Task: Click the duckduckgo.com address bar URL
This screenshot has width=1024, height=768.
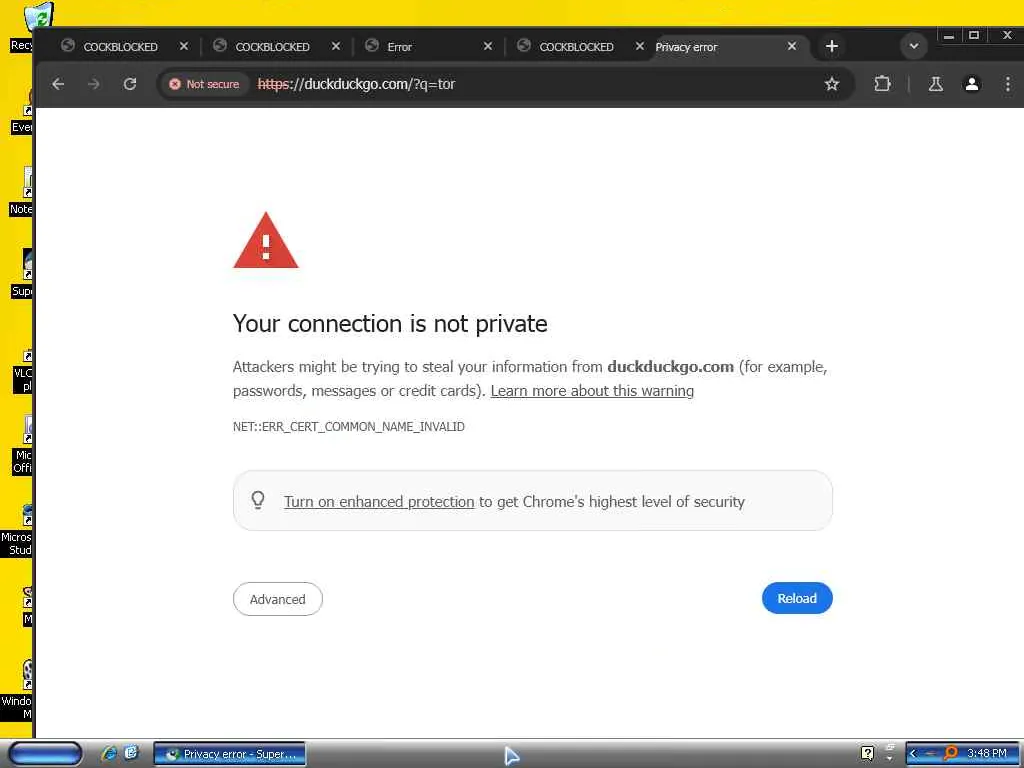Action: [x=357, y=84]
